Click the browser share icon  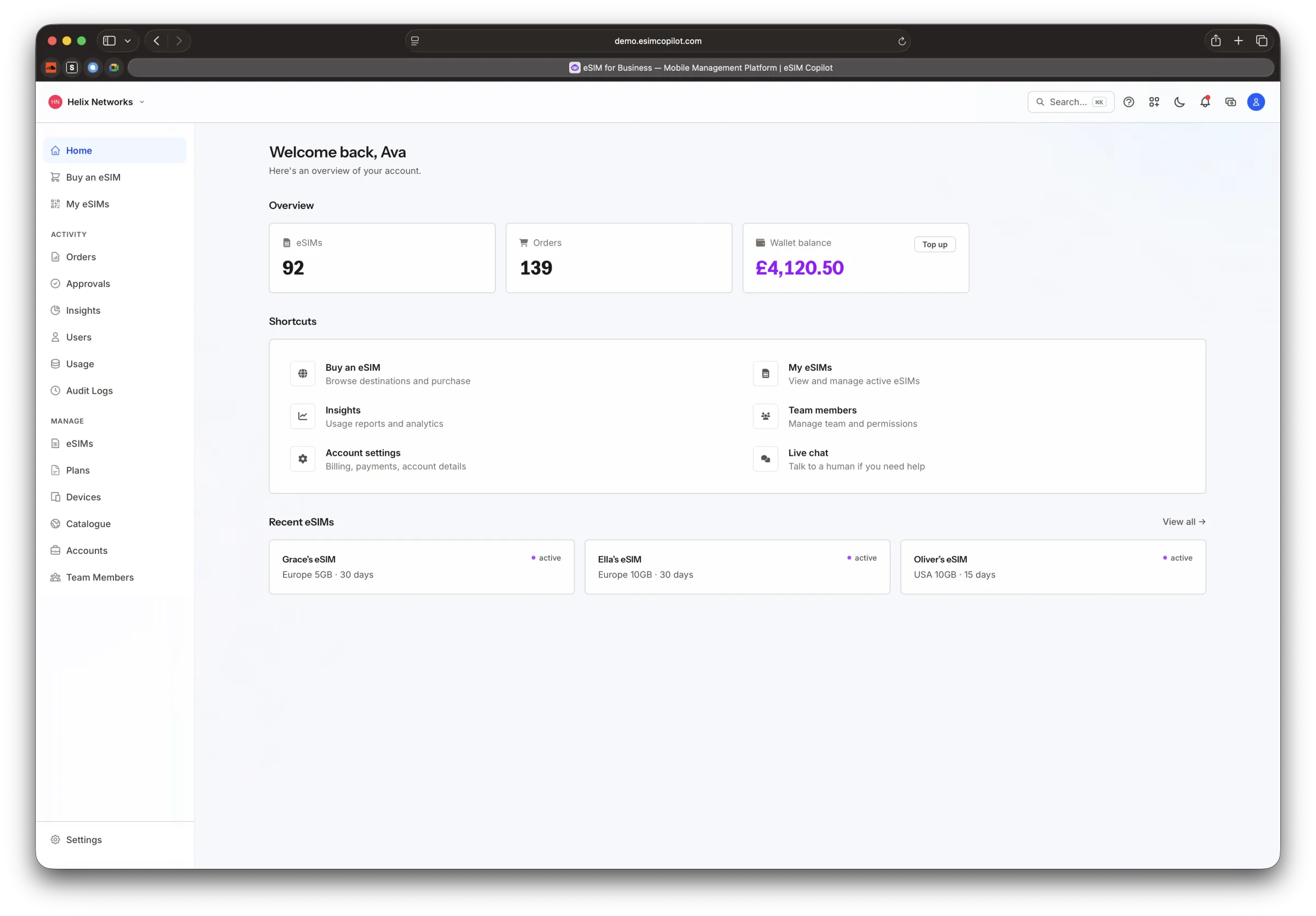click(1215, 40)
